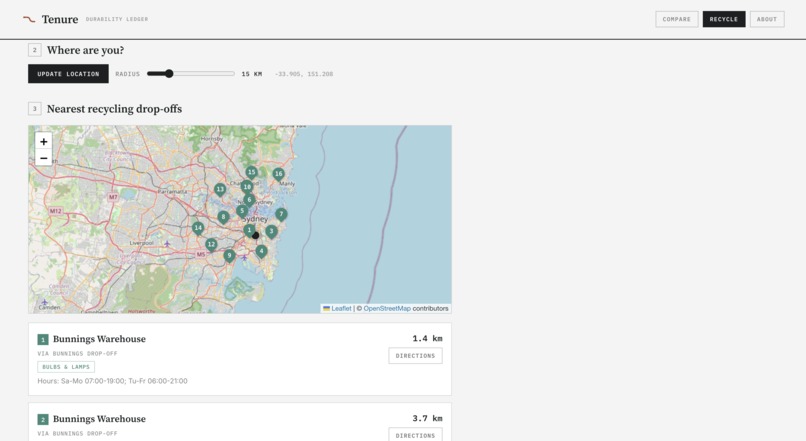The height and width of the screenshot is (441, 806).
Task: Select map marker number 6
Action: [249, 200]
